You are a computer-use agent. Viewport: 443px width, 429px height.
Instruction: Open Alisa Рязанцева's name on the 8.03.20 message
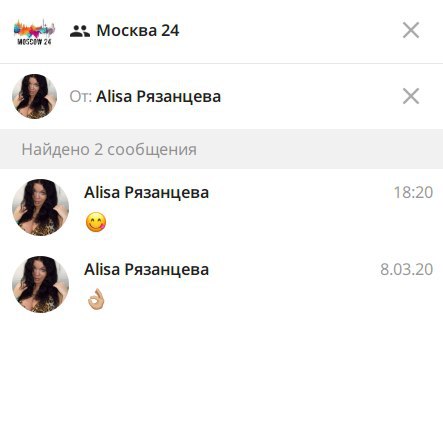point(146,269)
